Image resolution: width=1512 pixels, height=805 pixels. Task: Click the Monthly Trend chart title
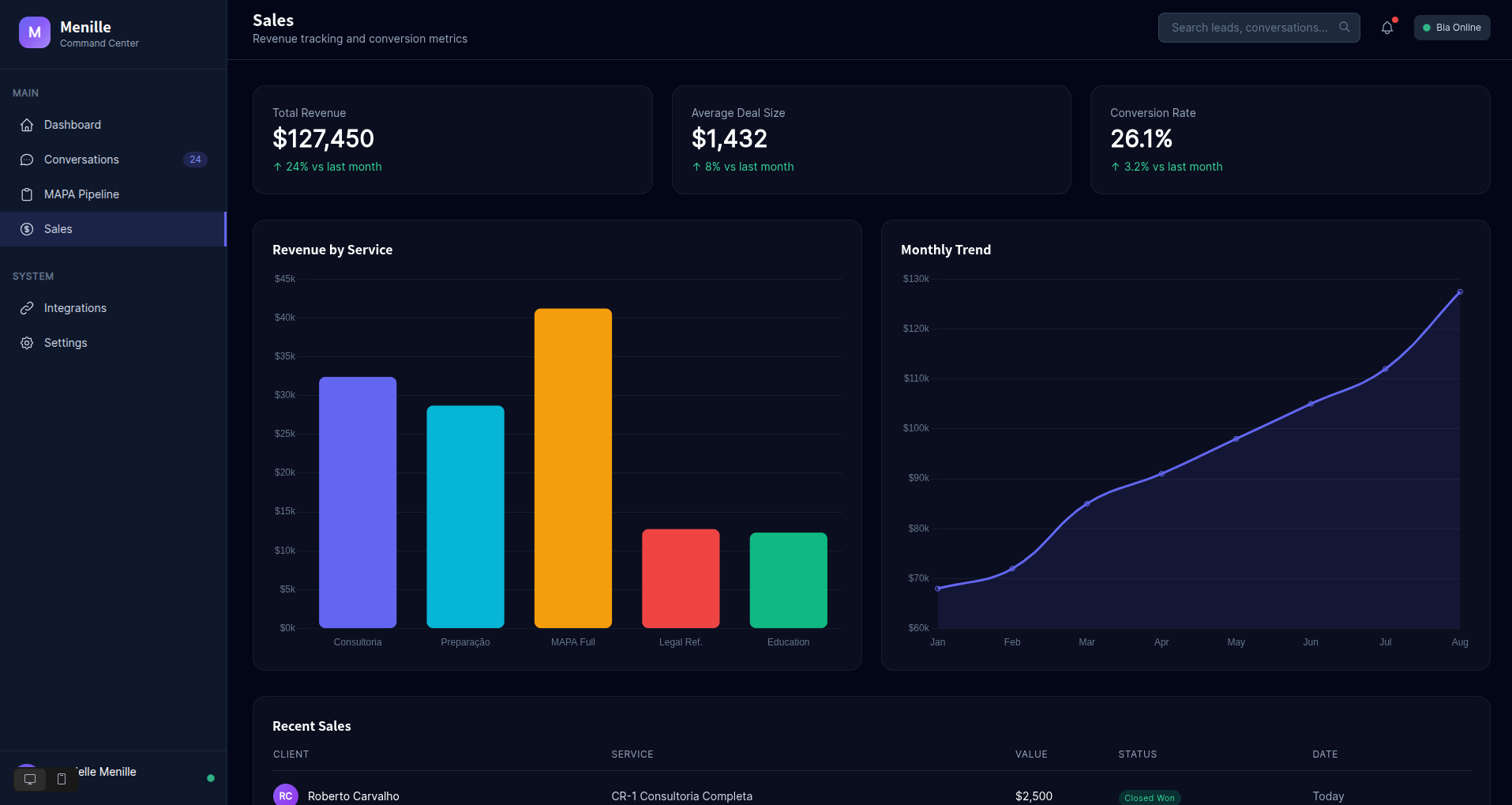946,250
